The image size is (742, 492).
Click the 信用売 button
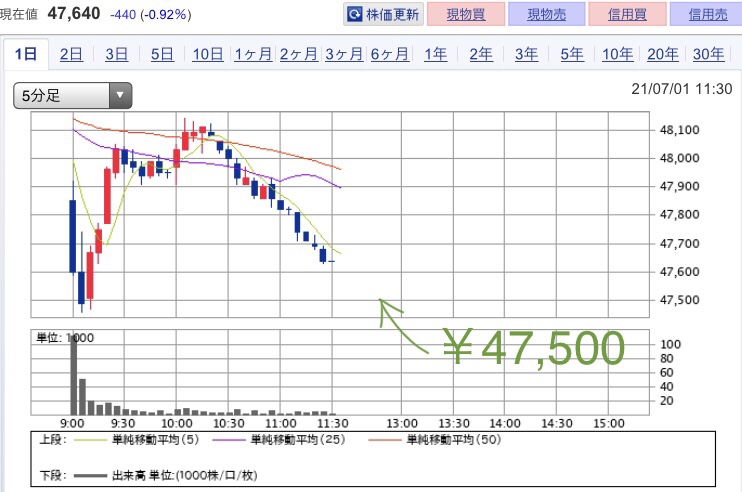707,14
